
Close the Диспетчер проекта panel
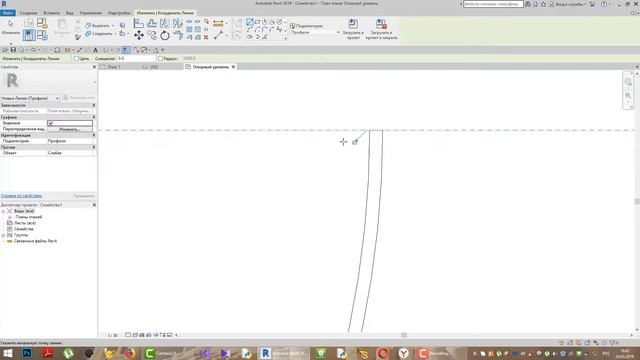[x=94, y=205]
